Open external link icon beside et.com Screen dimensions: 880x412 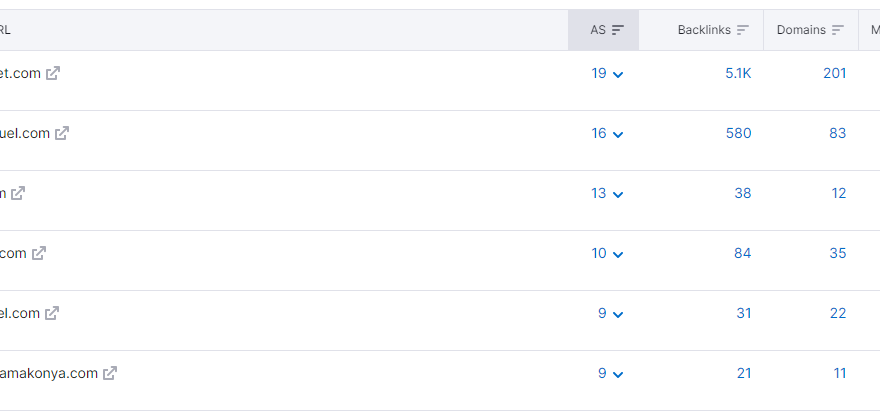53,73
